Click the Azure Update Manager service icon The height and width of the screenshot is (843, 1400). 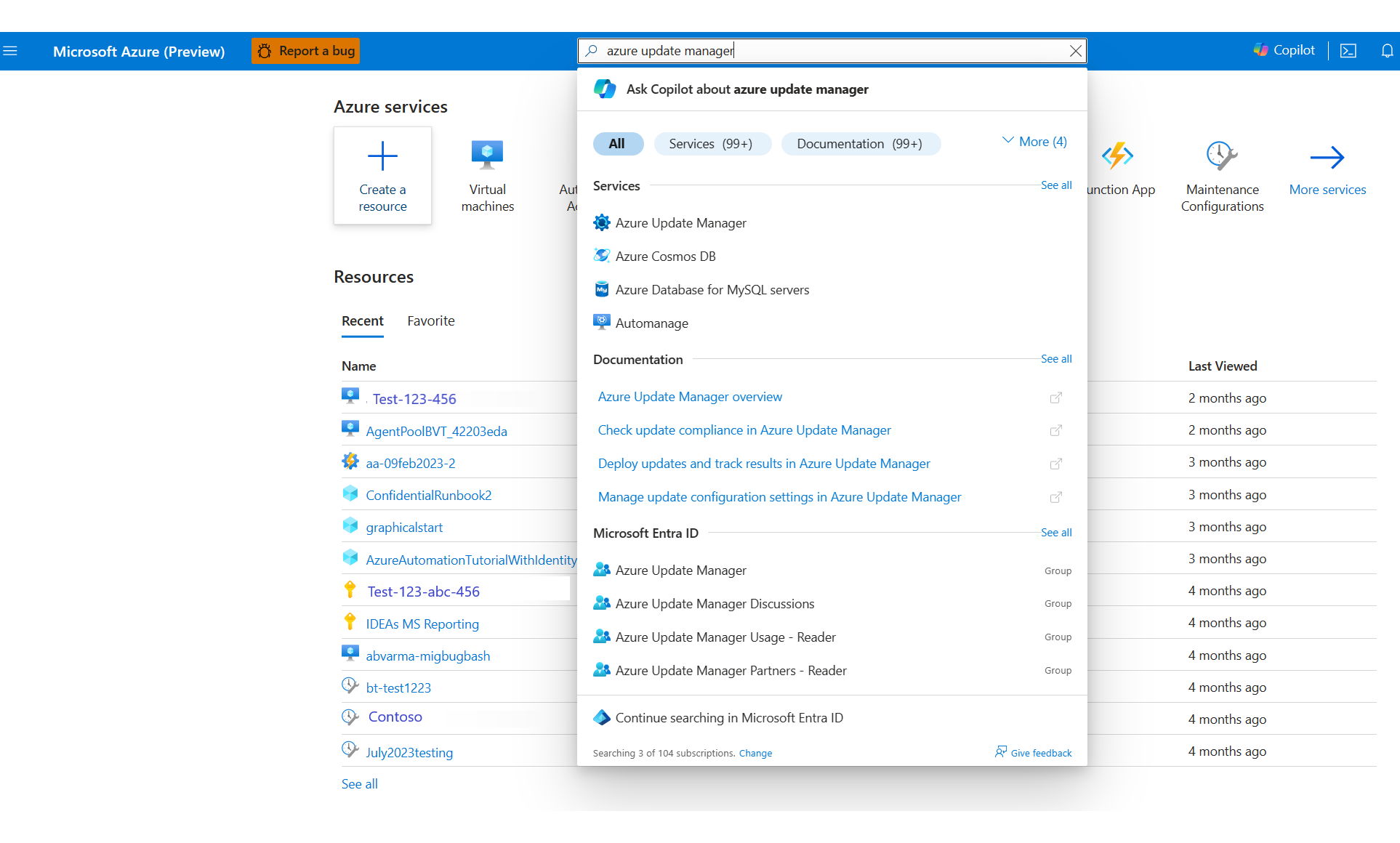[x=600, y=222]
